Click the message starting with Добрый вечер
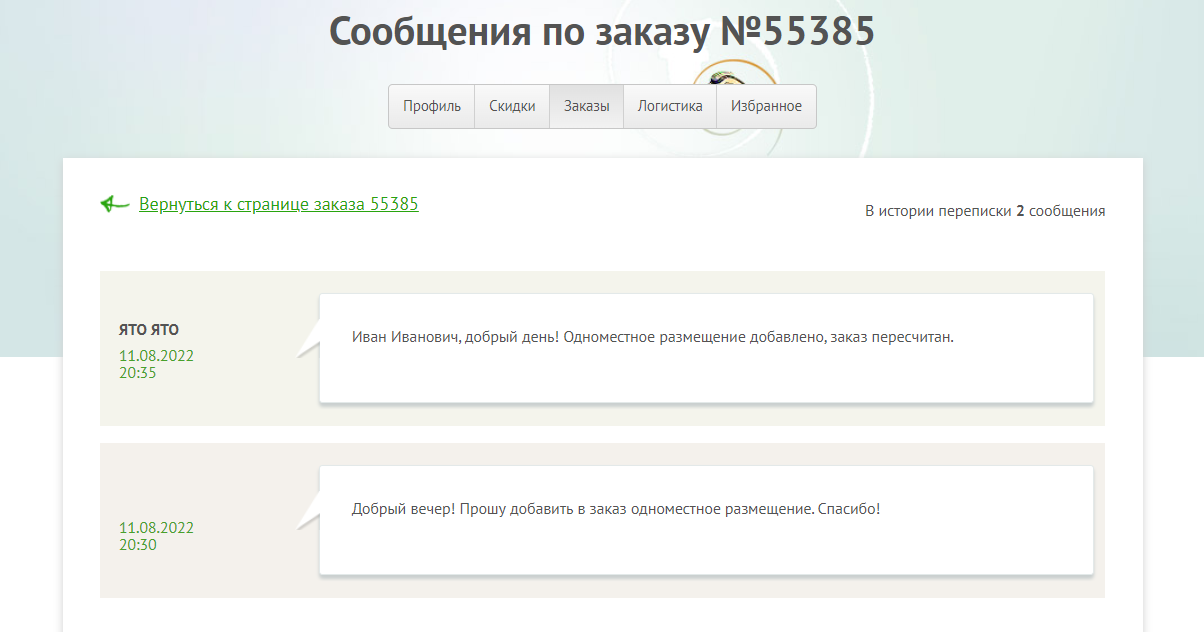 615,509
